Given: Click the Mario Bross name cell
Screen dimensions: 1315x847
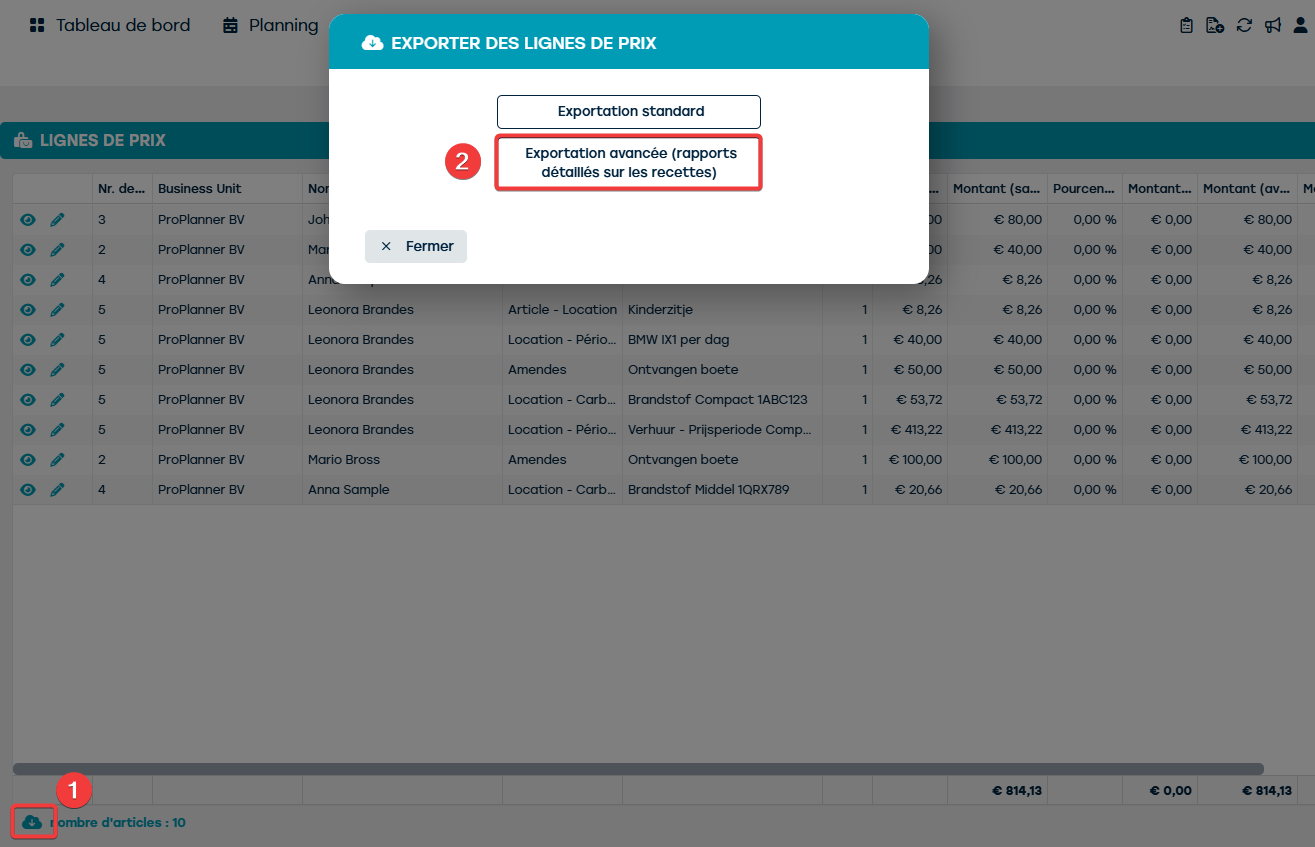Looking at the screenshot, I should tap(402, 460).
